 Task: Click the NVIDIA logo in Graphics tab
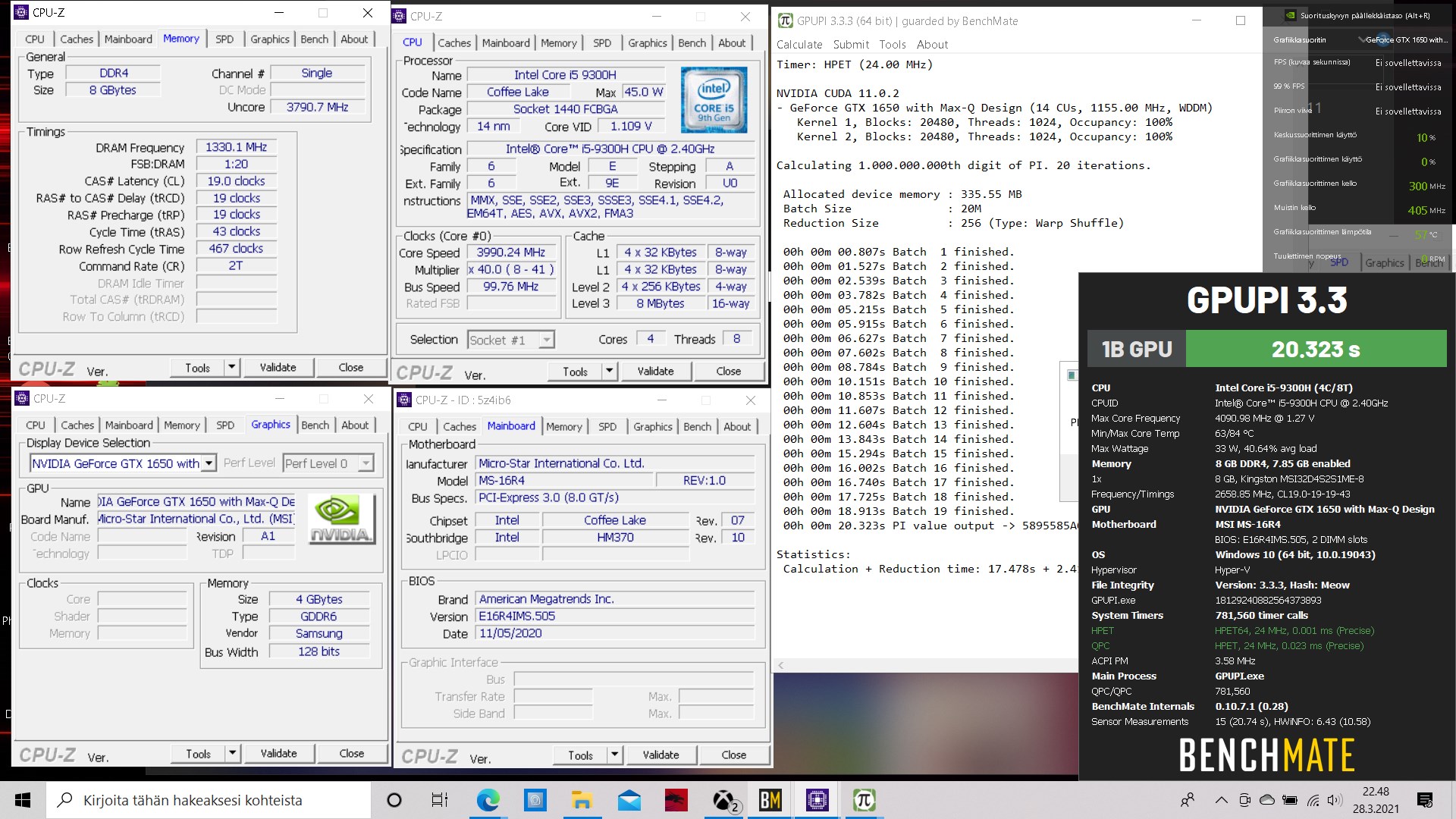341,519
